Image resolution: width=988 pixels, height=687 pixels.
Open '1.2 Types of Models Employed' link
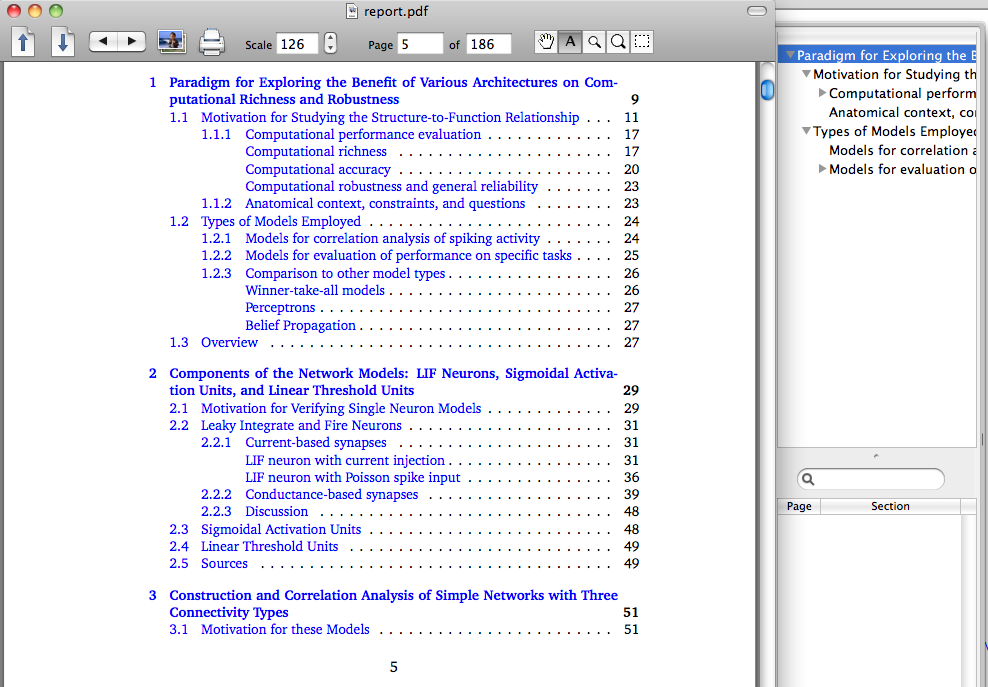(281, 221)
